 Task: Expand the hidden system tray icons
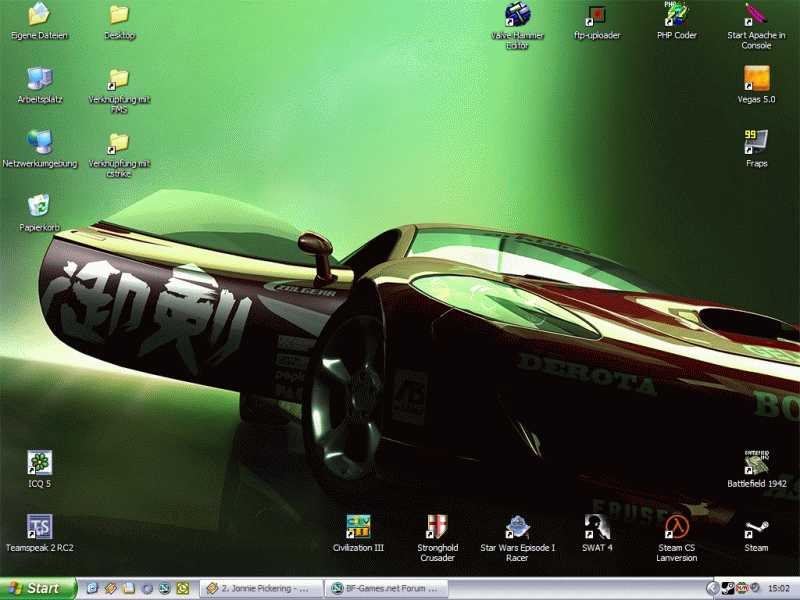(713, 588)
